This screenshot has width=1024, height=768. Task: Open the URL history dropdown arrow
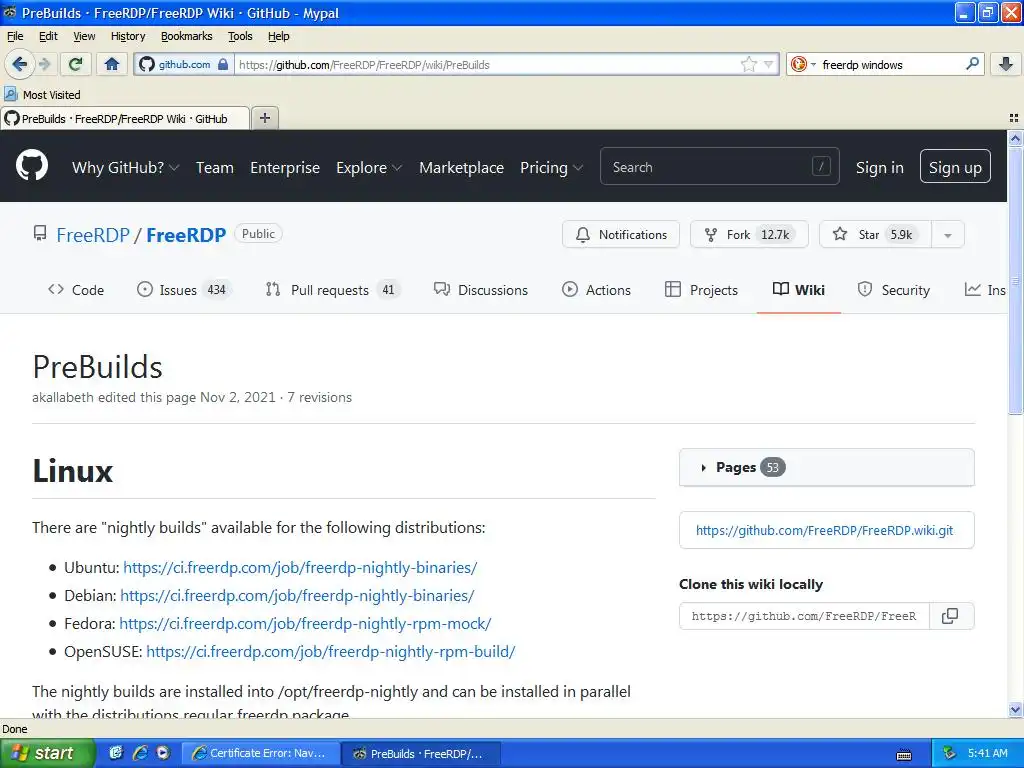point(769,64)
